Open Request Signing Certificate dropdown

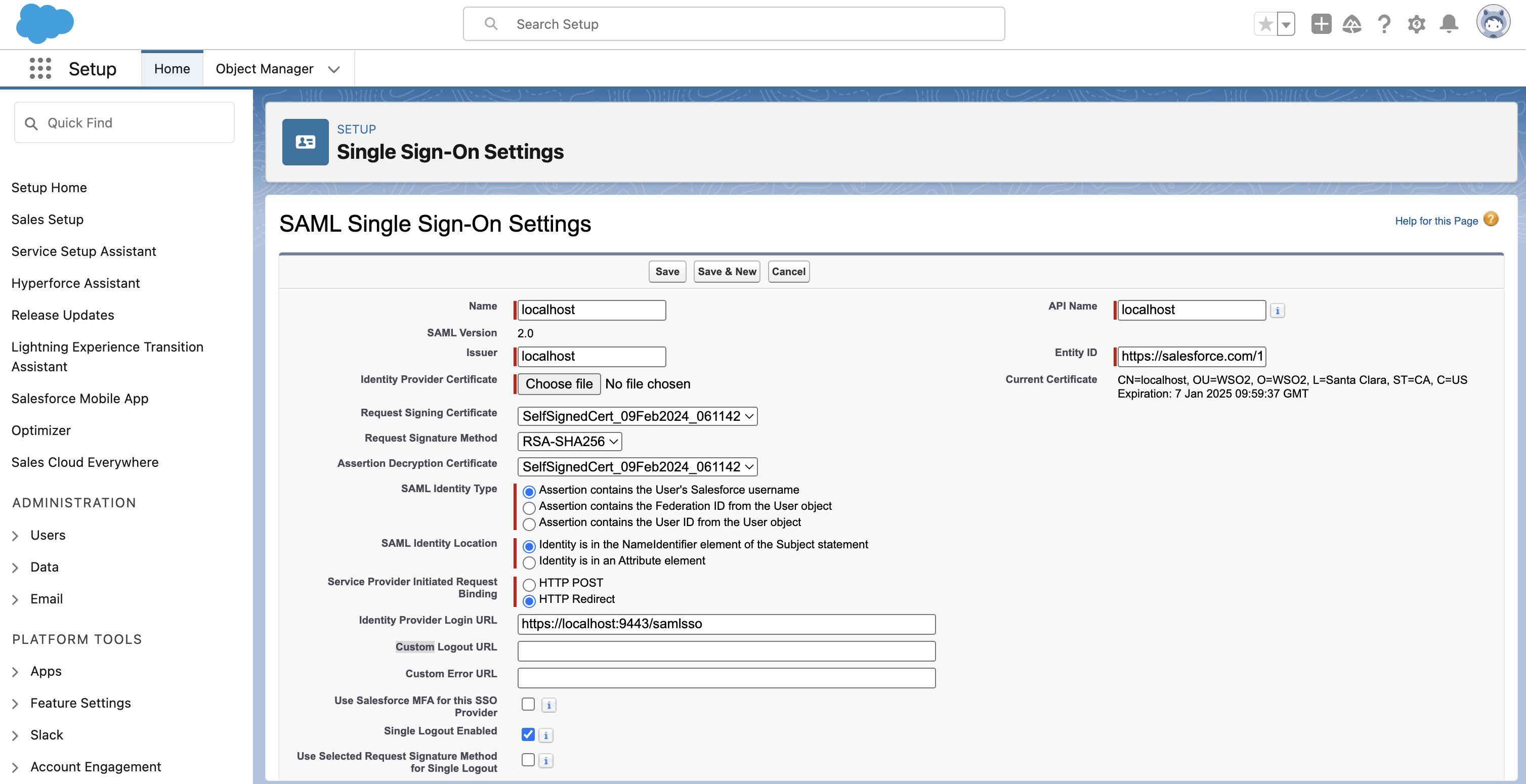click(638, 416)
